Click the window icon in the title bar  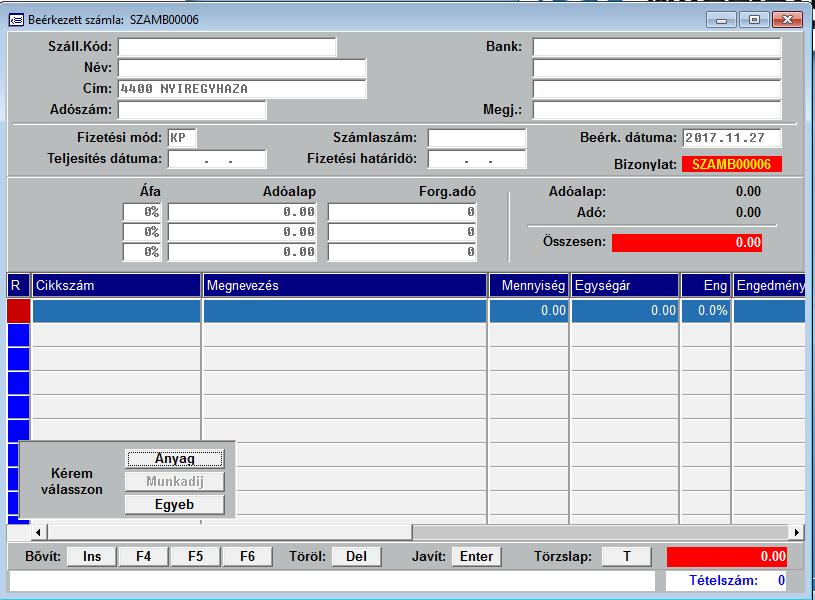16,20
